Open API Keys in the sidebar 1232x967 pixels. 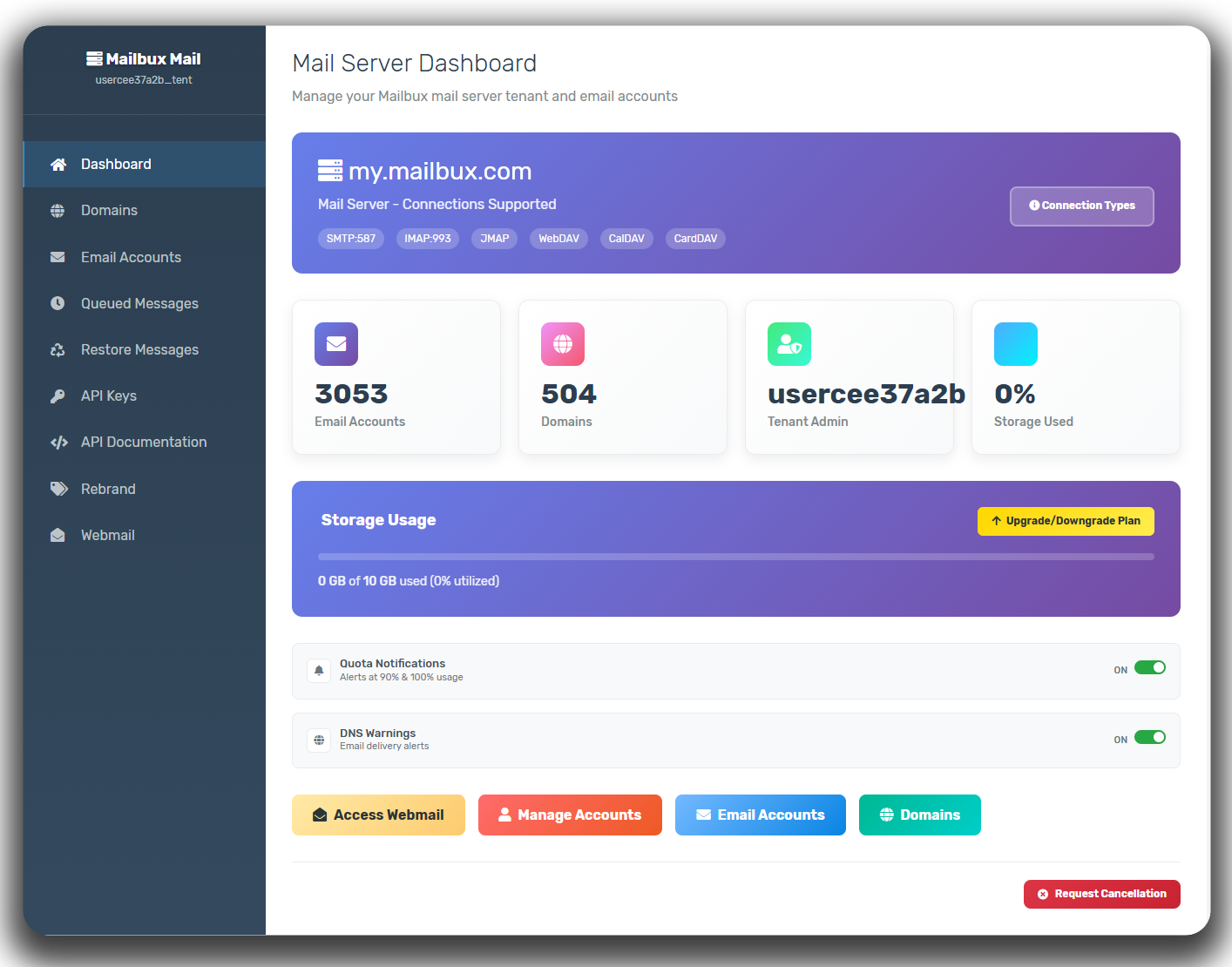(x=145, y=396)
